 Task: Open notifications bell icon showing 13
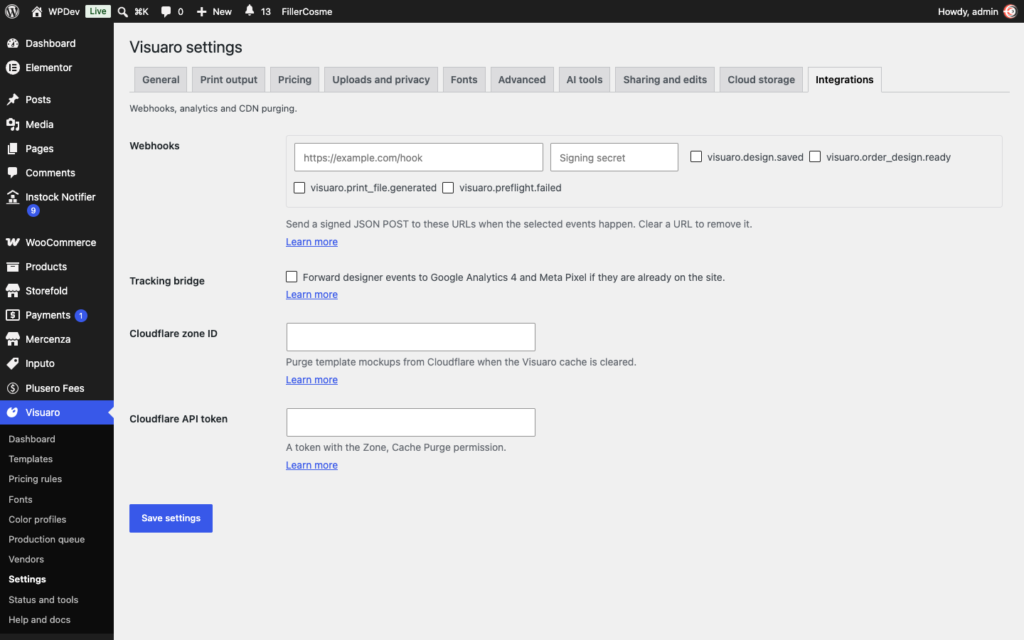[x=249, y=11]
